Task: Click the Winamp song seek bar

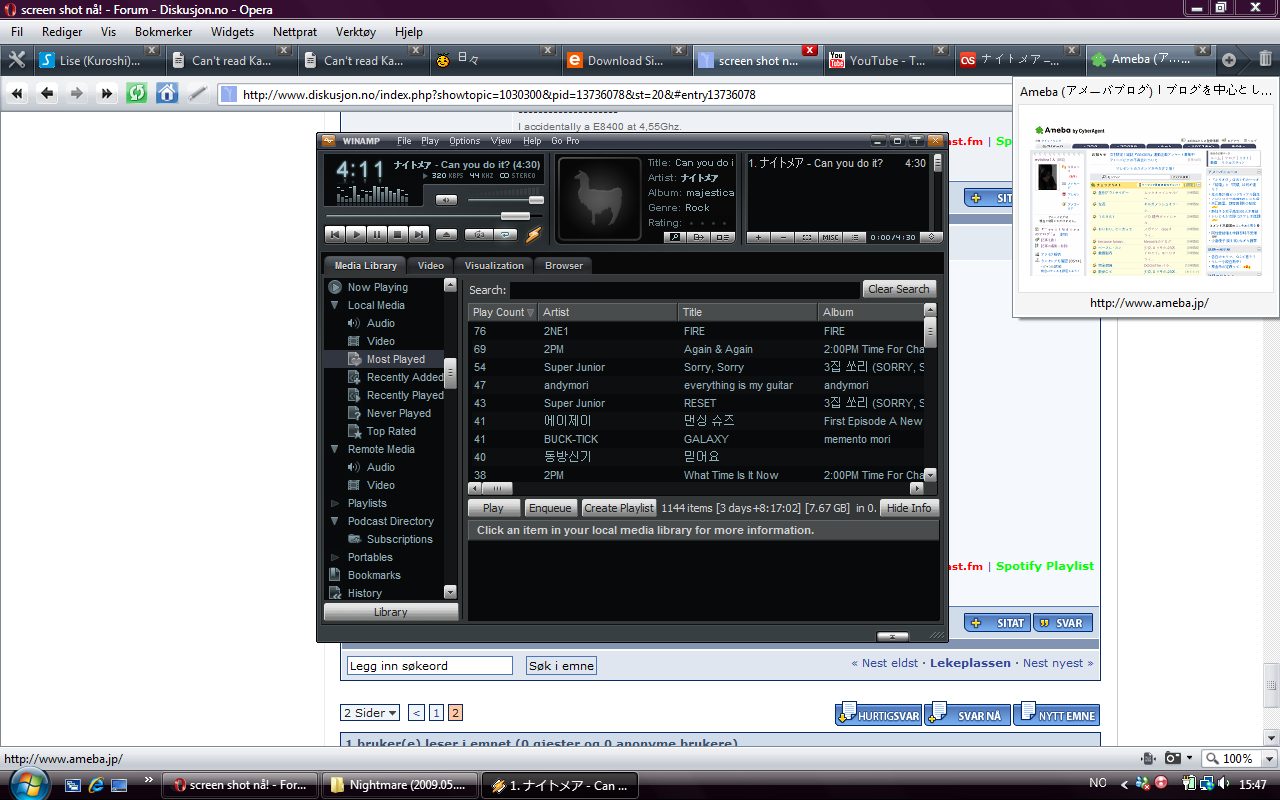Action: (435, 216)
